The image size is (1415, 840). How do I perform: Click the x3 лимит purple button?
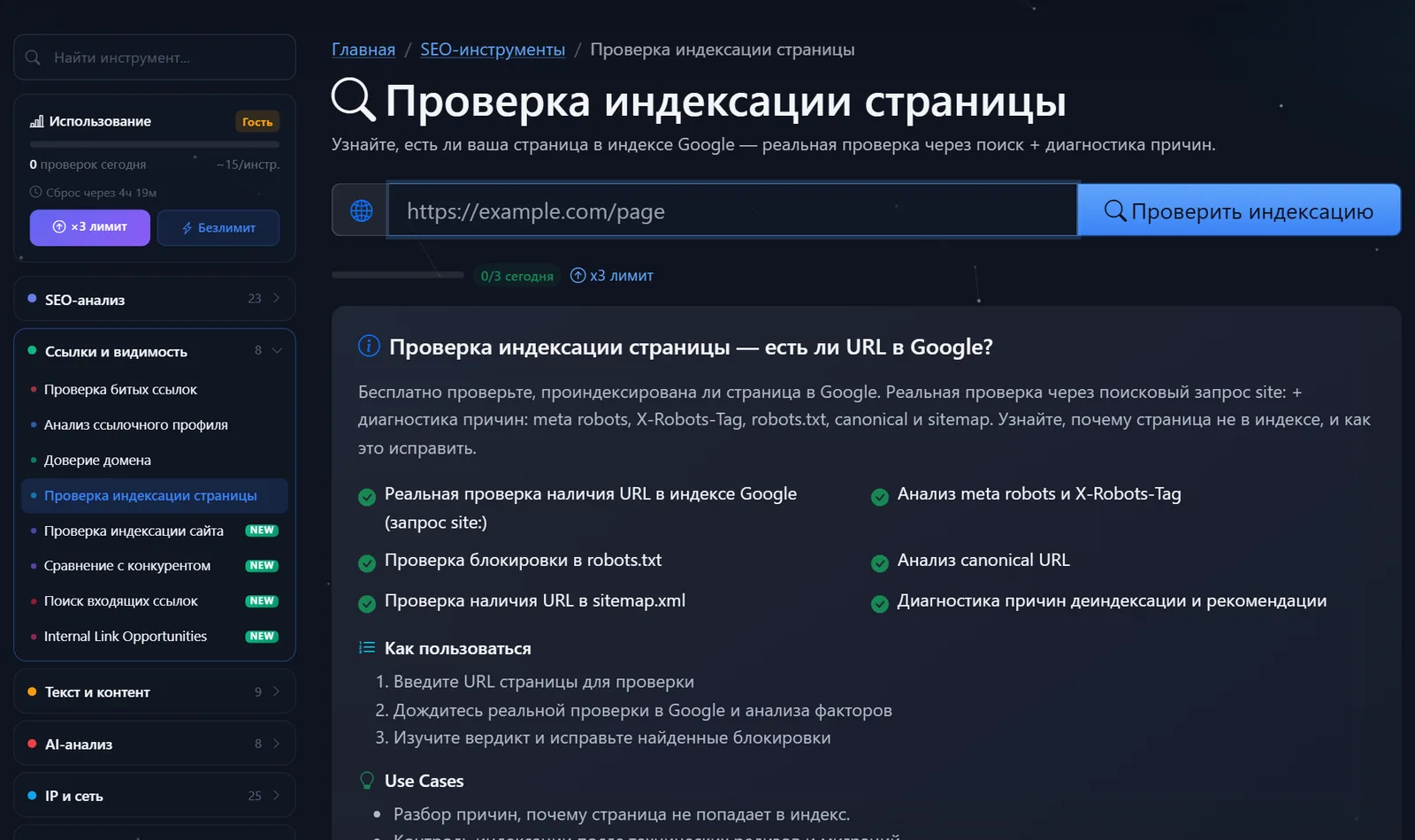90,227
